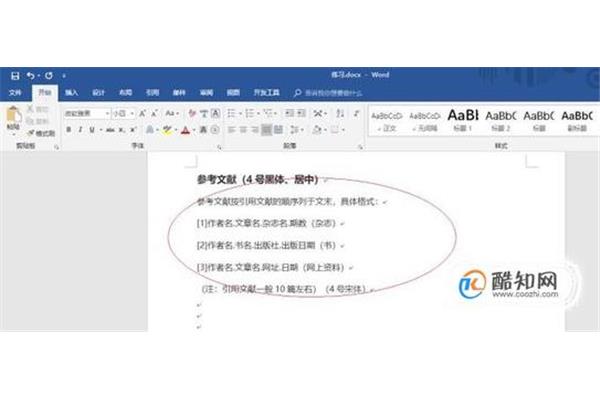The height and width of the screenshot is (400, 600).
Task: Toggle bold formatting
Action: [68, 130]
